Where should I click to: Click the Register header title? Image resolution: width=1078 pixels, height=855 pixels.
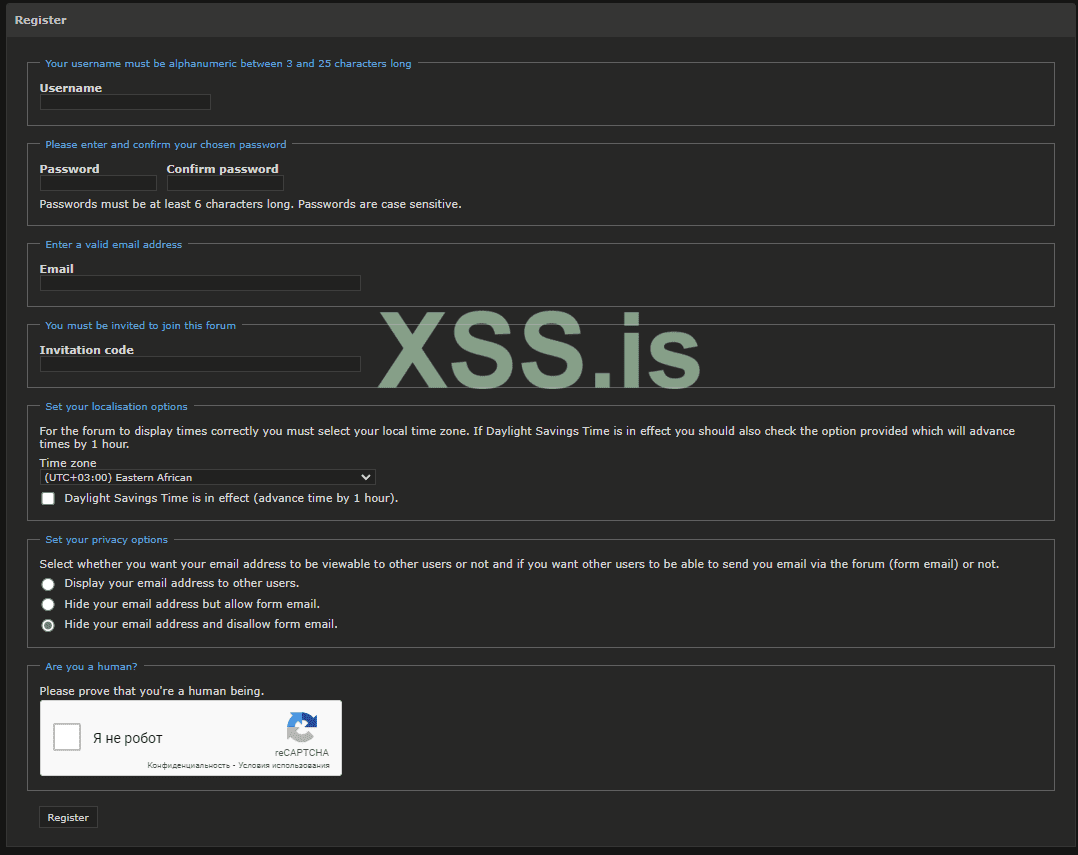click(41, 20)
